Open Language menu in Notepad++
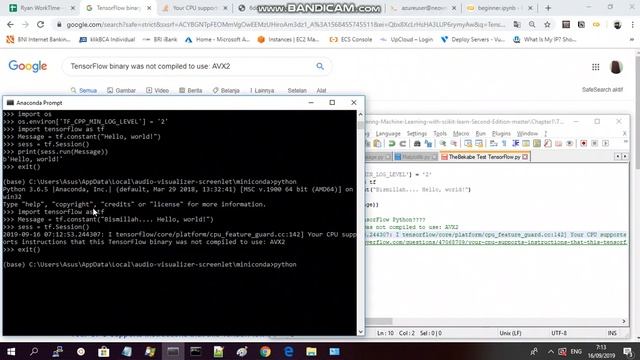640x360 pixels. pos(388,133)
